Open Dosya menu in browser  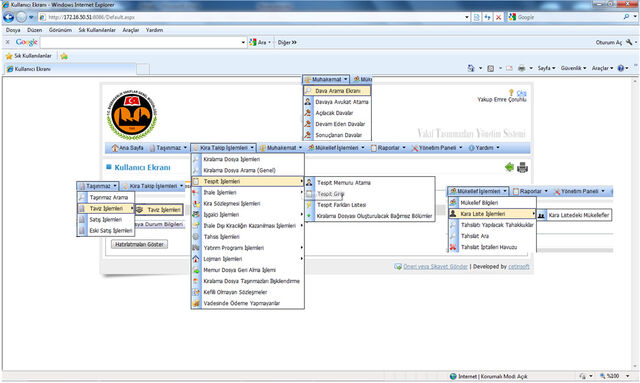[x=13, y=30]
